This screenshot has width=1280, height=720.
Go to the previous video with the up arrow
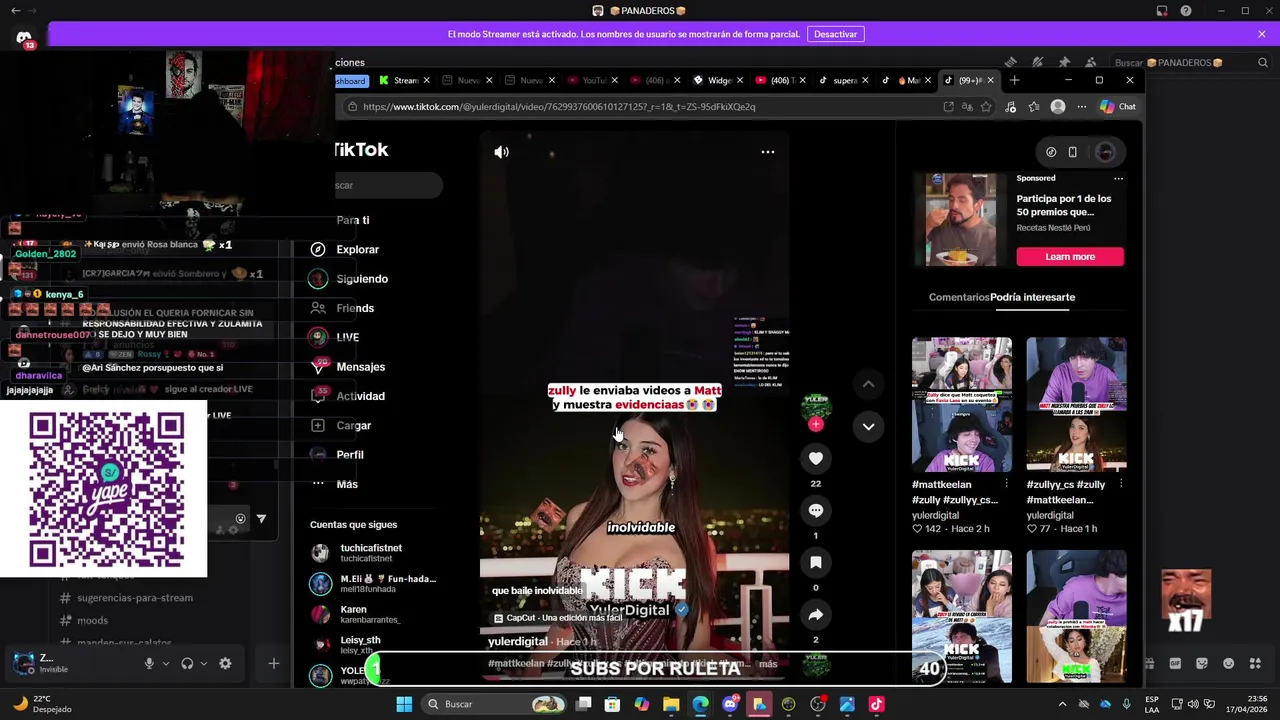coord(868,384)
